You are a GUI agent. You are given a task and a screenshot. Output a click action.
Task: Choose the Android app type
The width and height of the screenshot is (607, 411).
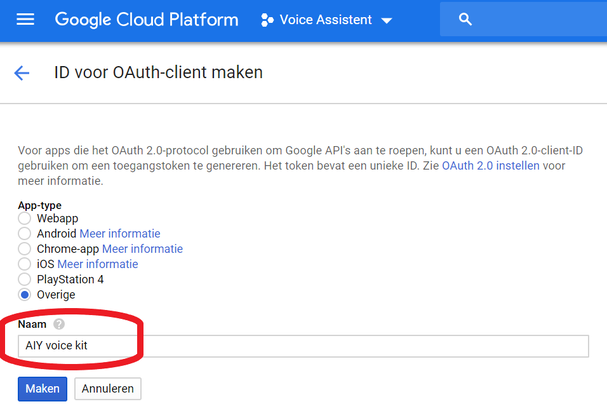pyautogui.click(x=25, y=233)
